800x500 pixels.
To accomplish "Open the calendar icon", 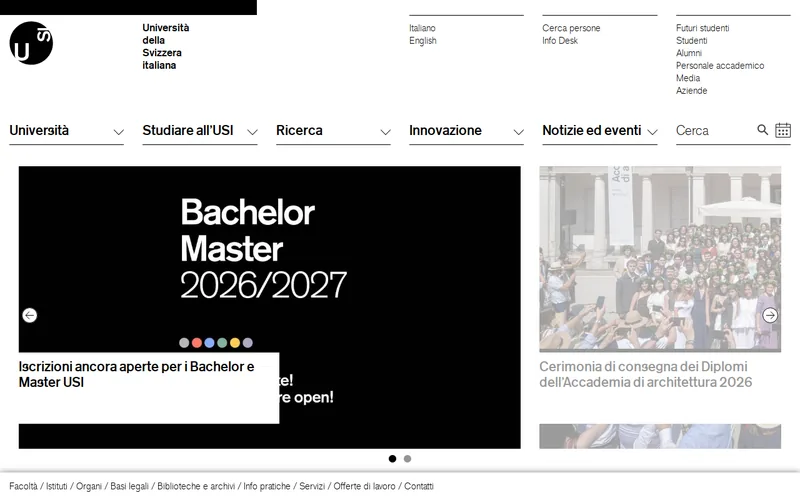I will coord(783,130).
